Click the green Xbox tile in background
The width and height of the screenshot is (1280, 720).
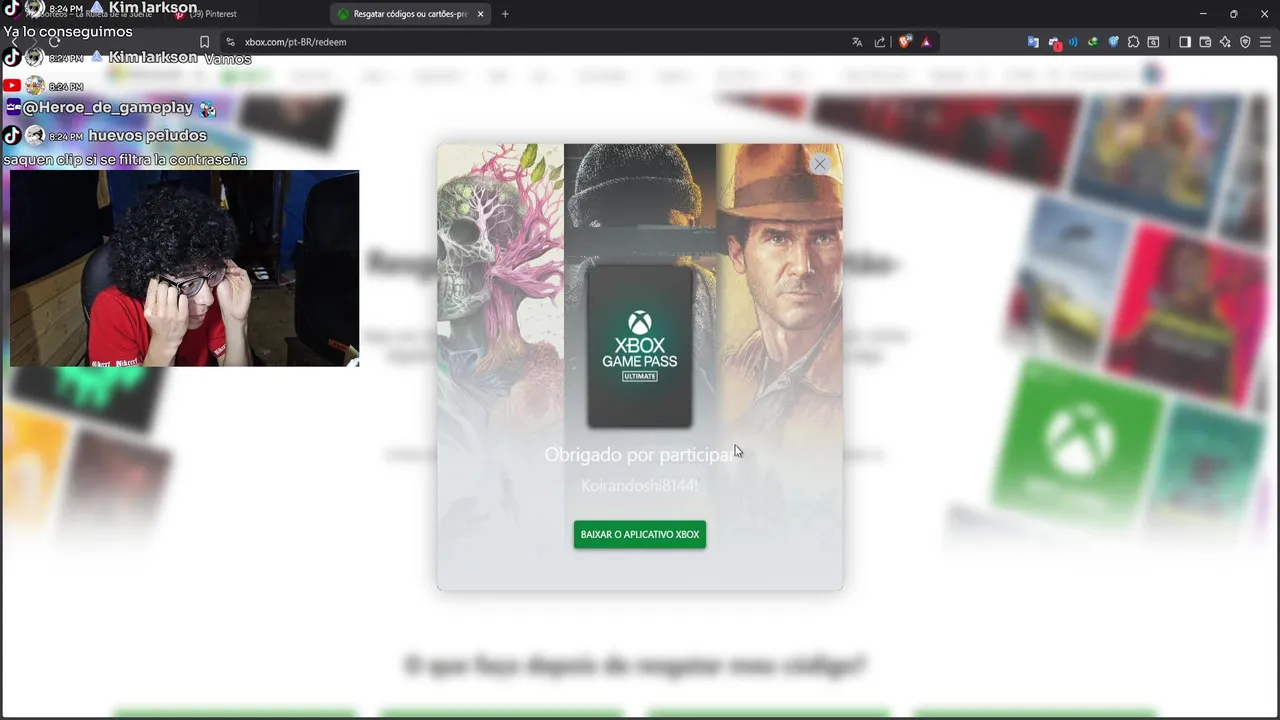pyautogui.click(x=1079, y=438)
